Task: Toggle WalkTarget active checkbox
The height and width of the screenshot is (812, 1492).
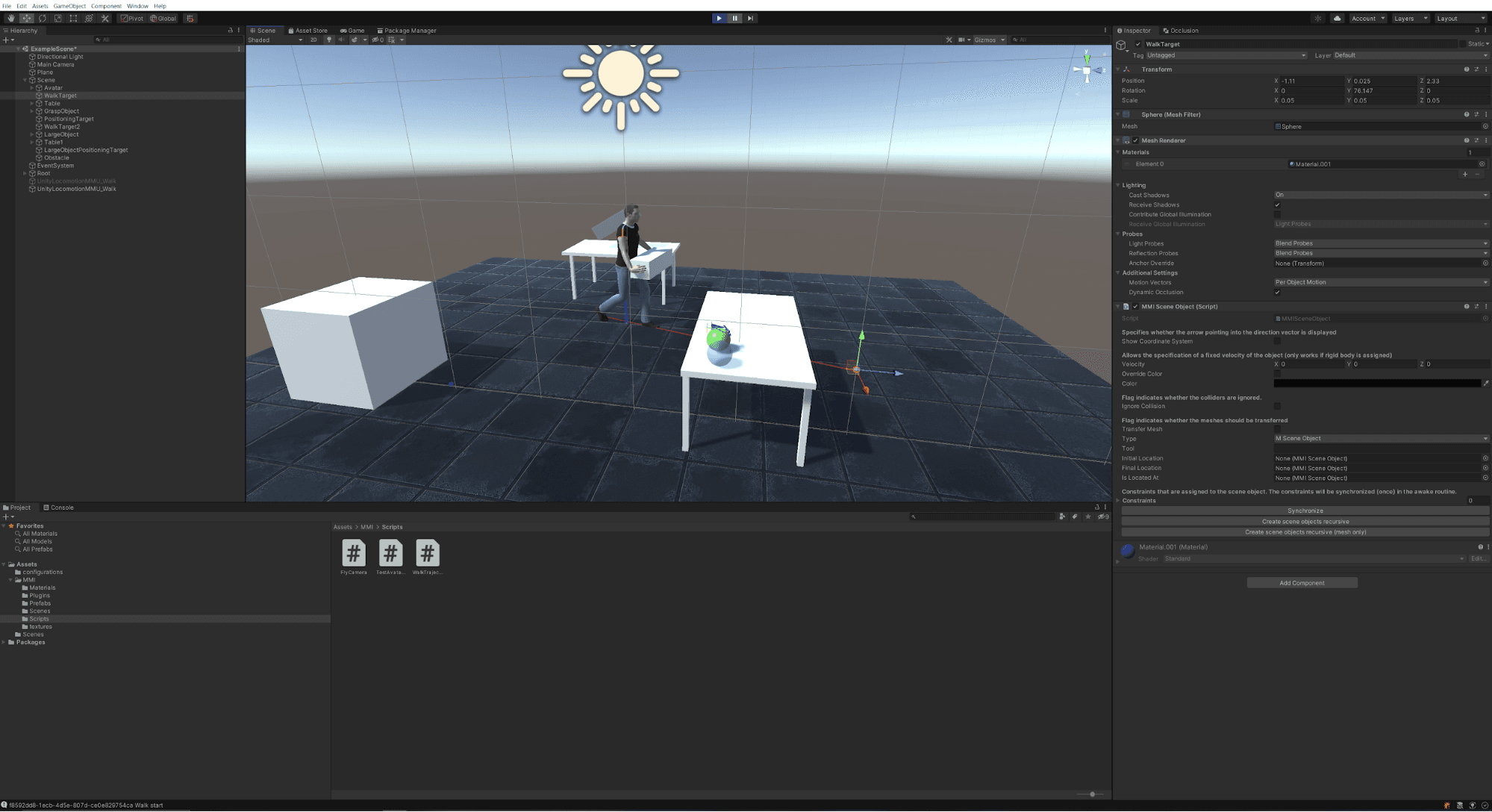Action: (x=1137, y=44)
